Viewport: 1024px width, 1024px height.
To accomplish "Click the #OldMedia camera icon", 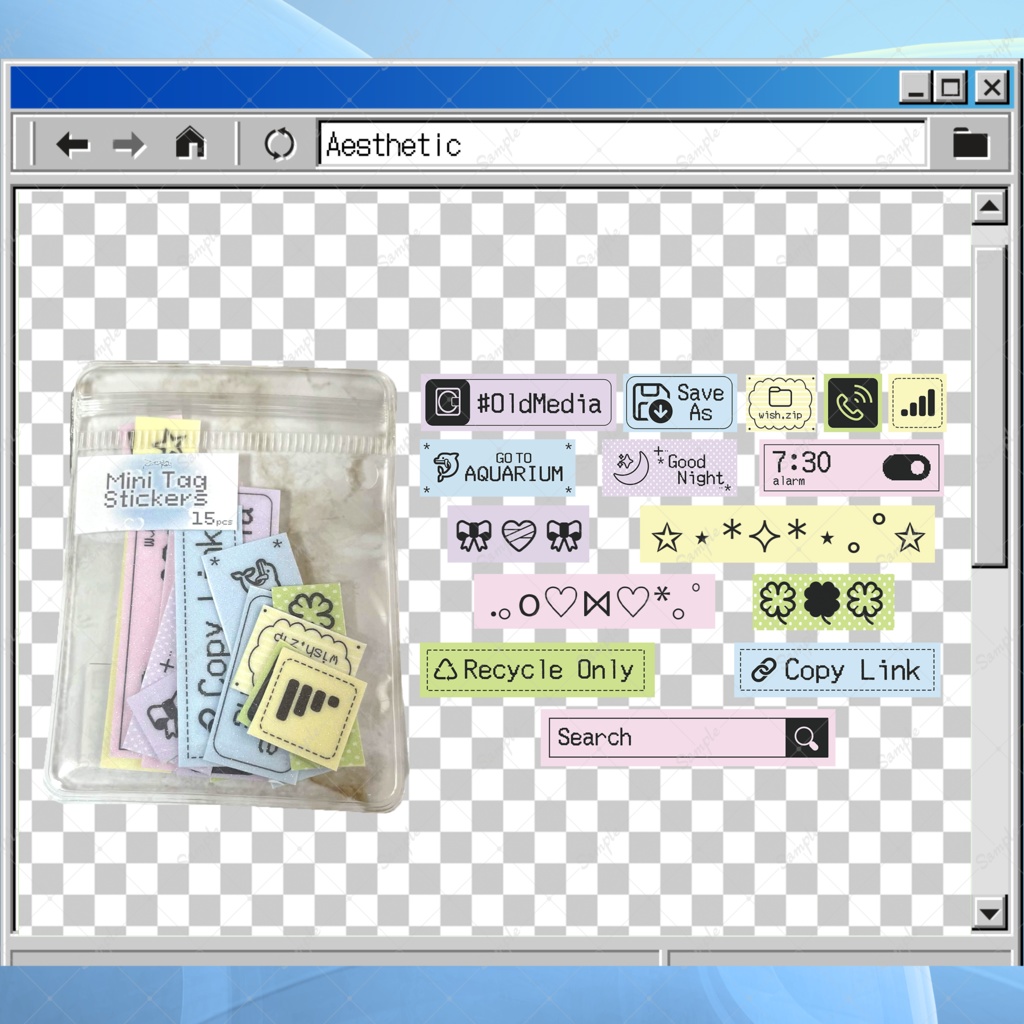I will [x=447, y=402].
